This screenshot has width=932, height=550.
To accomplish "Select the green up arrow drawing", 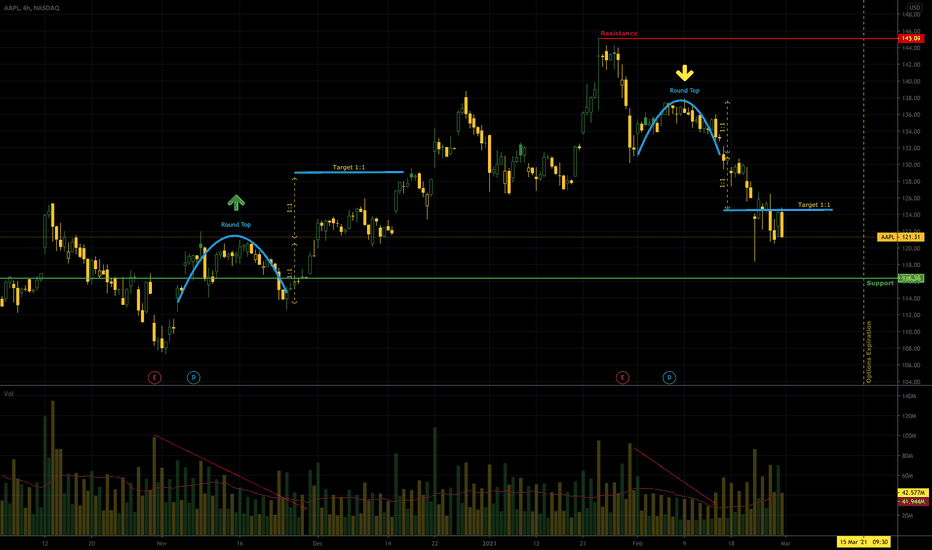I will (236, 203).
